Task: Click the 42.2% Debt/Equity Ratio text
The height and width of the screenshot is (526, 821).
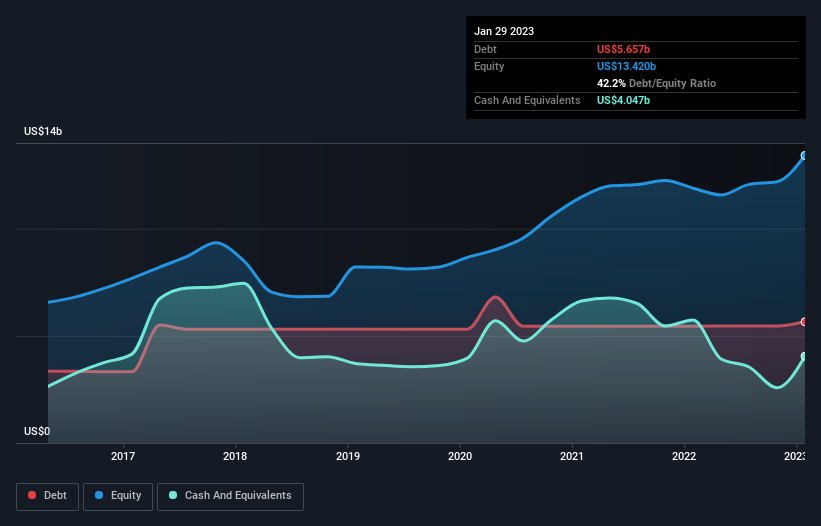Action: click(x=657, y=83)
